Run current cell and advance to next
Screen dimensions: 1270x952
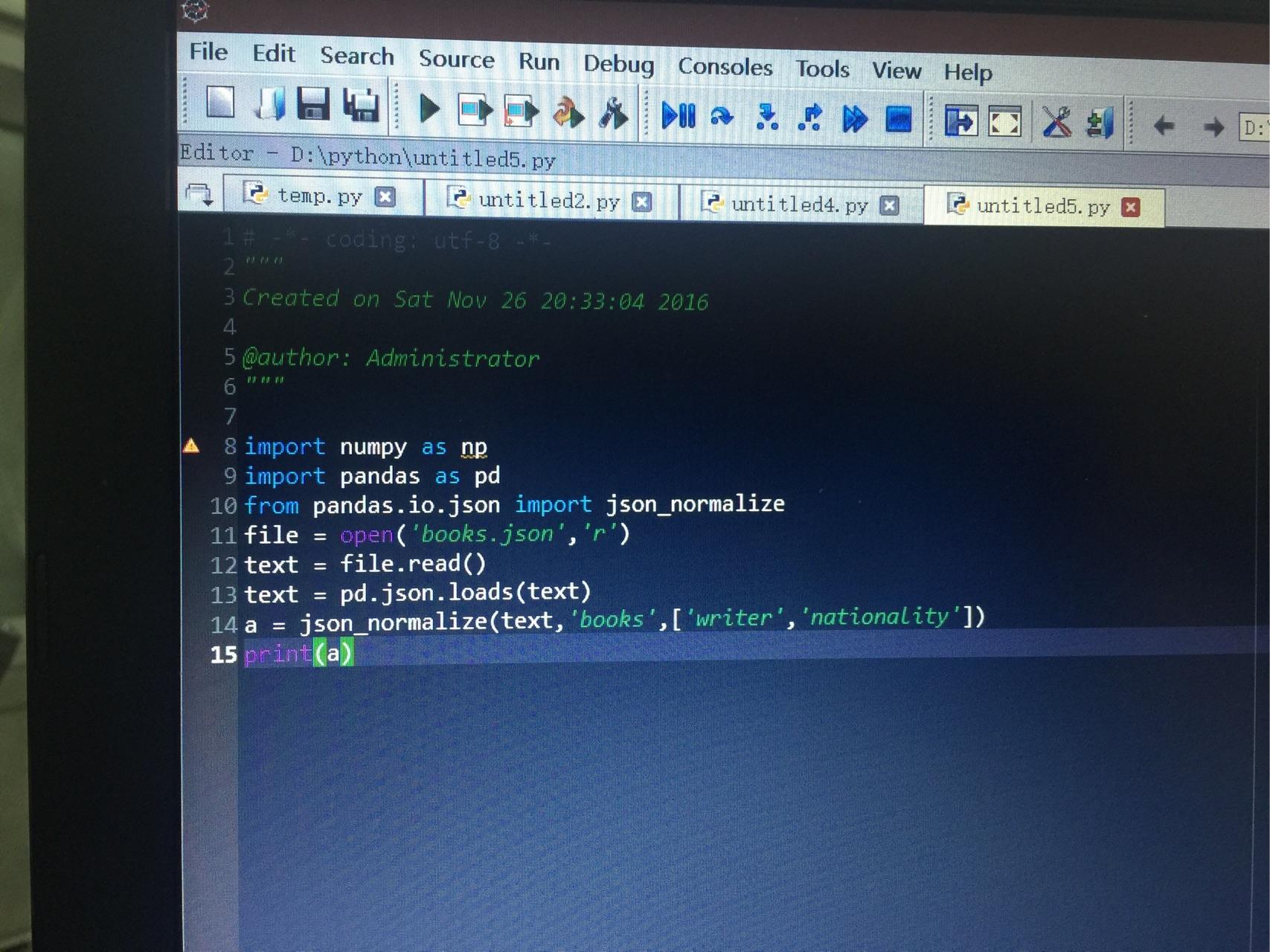click(521, 112)
